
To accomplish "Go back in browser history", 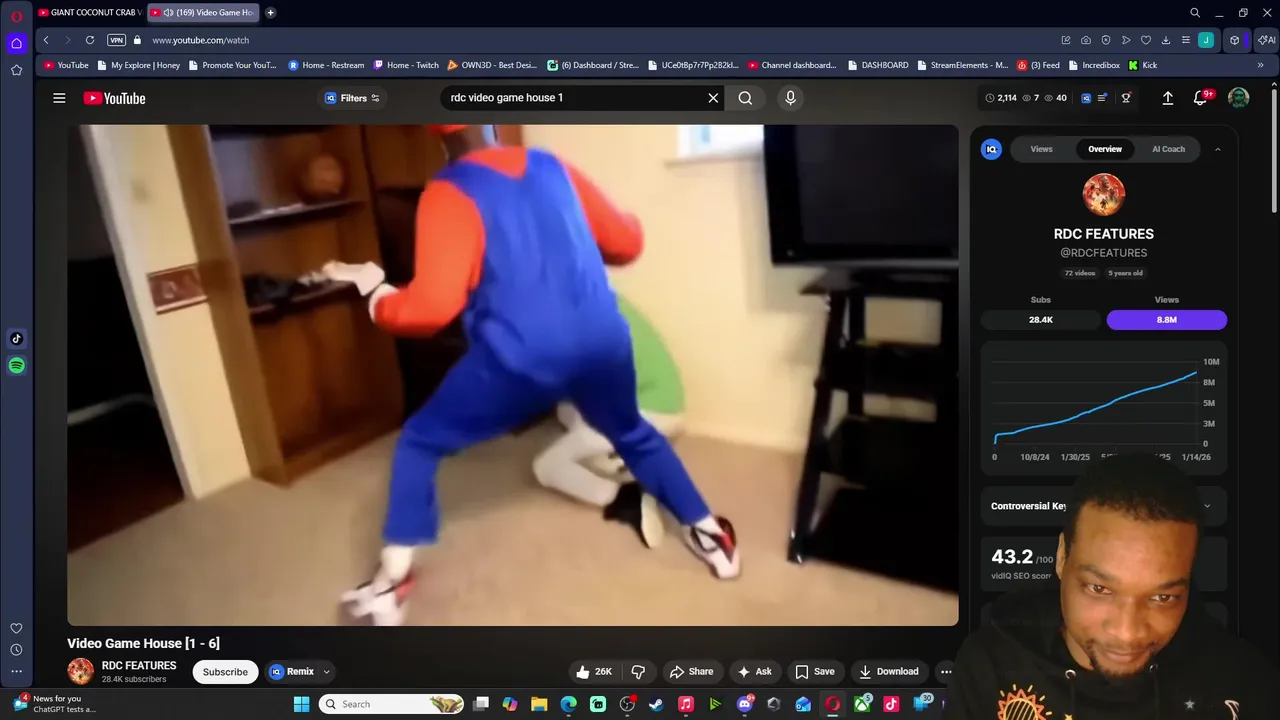I will pyautogui.click(x=46, y=40).
